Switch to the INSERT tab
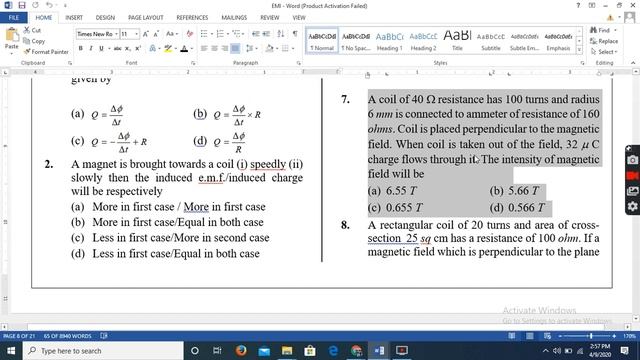The width and height of the screenshot is (640, 360). click(74, 18)
